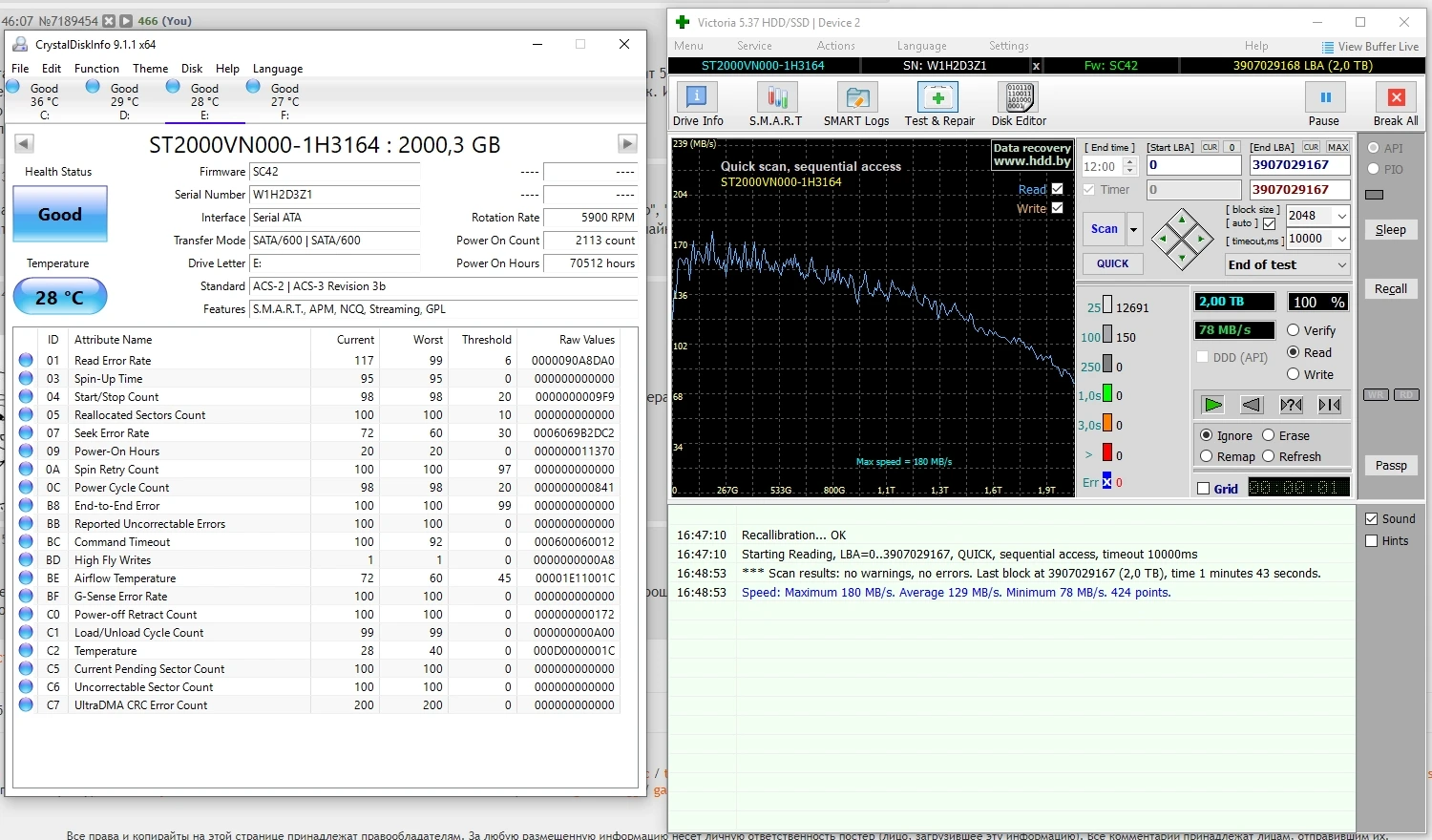The image size is (1432, 840).
Task: Open the End of test dropdown
Action: point(1341,264)
